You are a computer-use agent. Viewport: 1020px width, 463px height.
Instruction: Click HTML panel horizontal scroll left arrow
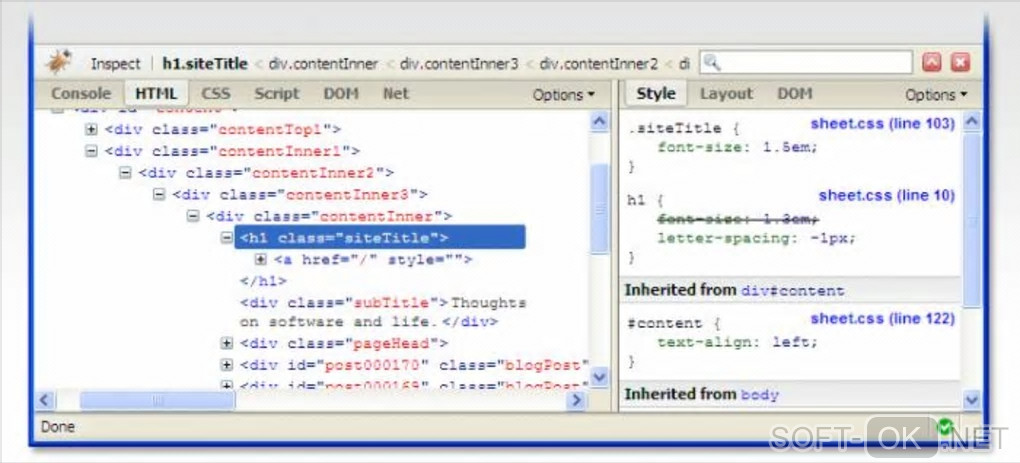pos(45,400)
